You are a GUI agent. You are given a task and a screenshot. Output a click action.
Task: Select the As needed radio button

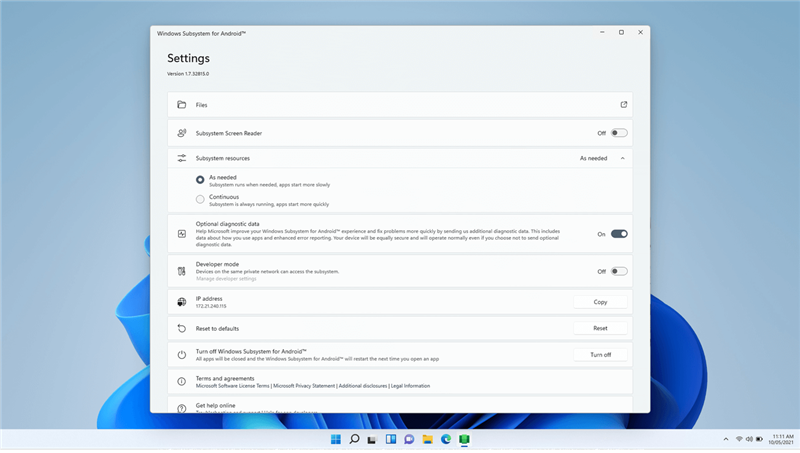200,179
